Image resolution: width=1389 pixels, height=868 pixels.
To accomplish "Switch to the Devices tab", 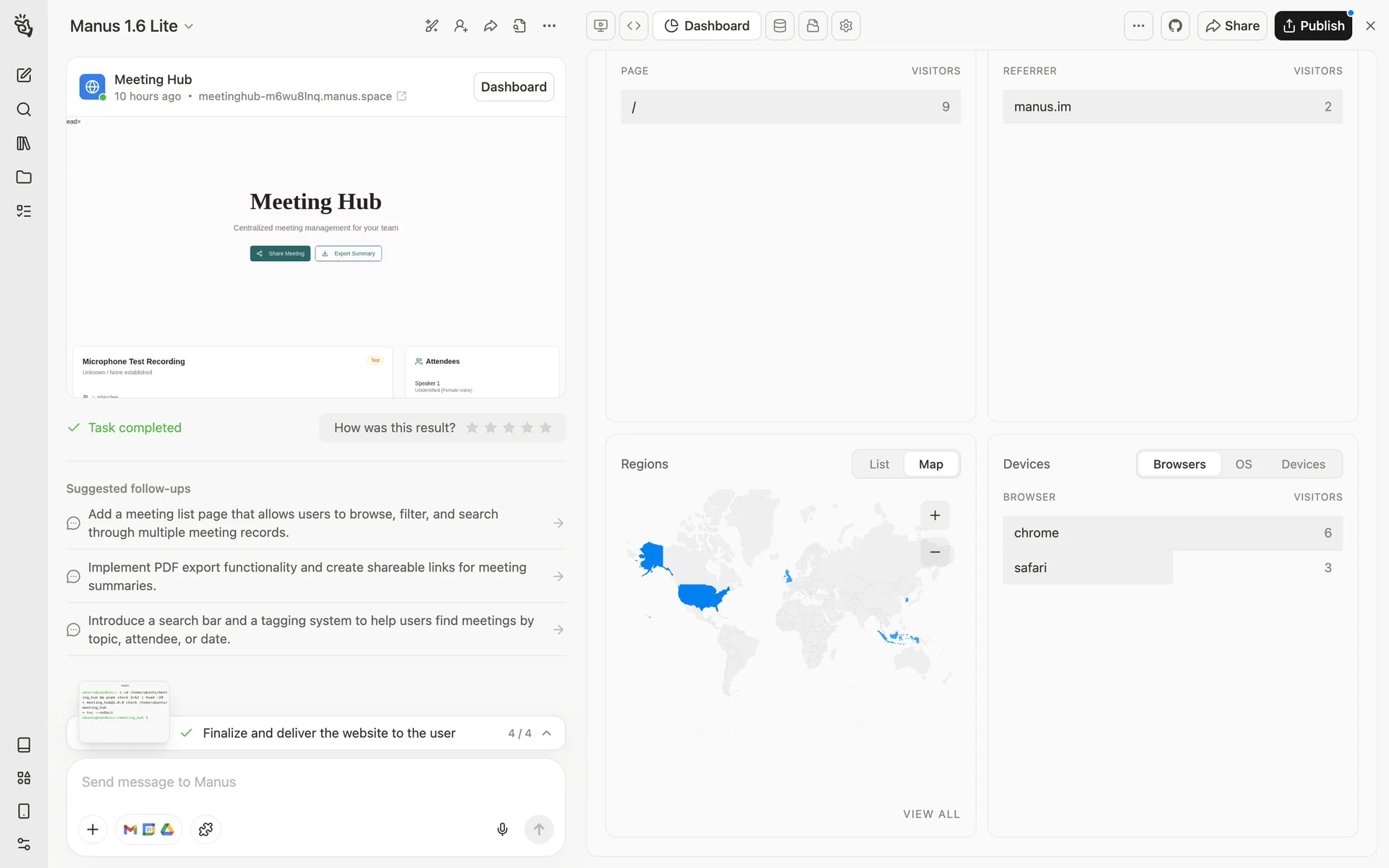I will coord(1303,464).
